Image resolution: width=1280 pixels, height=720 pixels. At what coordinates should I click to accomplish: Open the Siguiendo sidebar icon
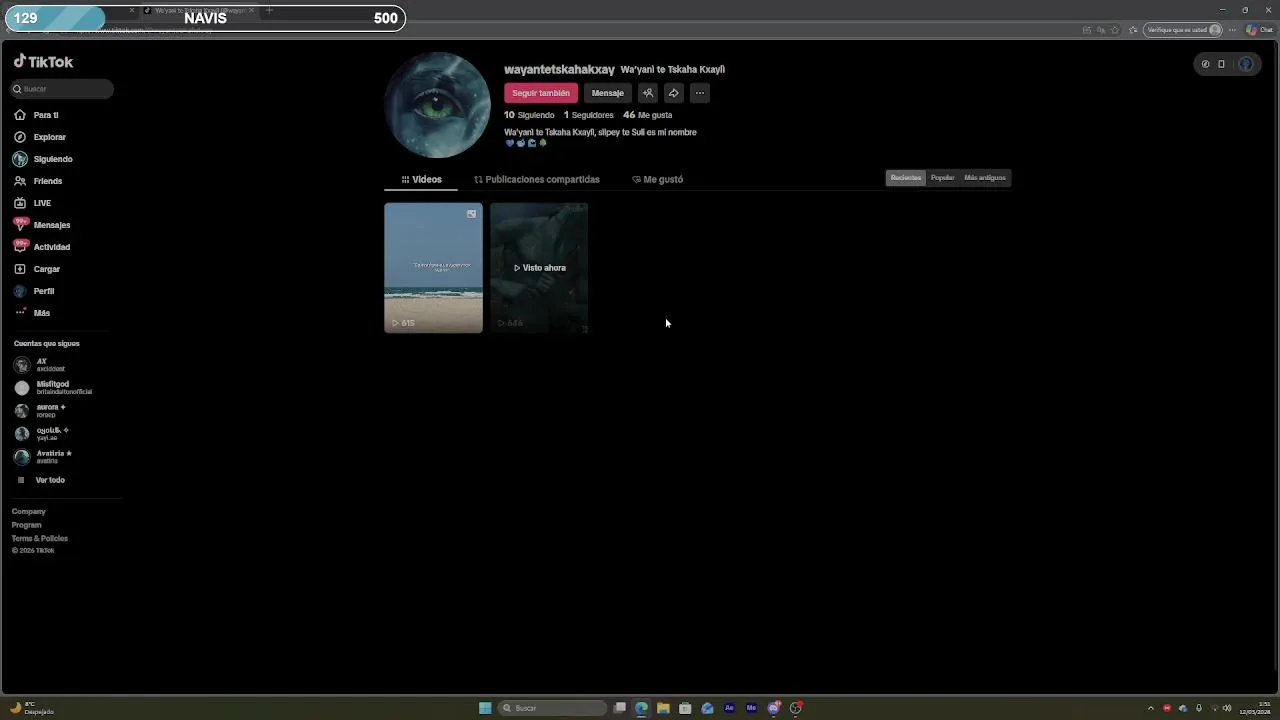(20, 159)
